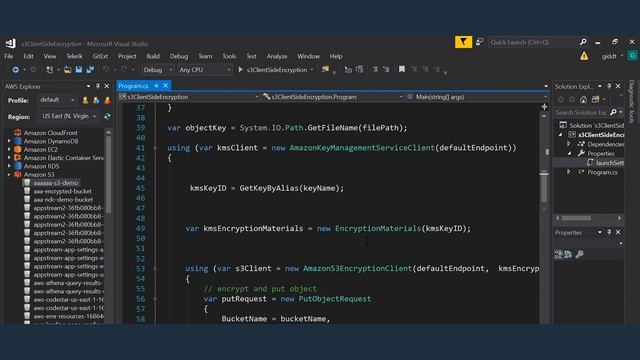Toggle pin on Solution Explorer panel

609,87
